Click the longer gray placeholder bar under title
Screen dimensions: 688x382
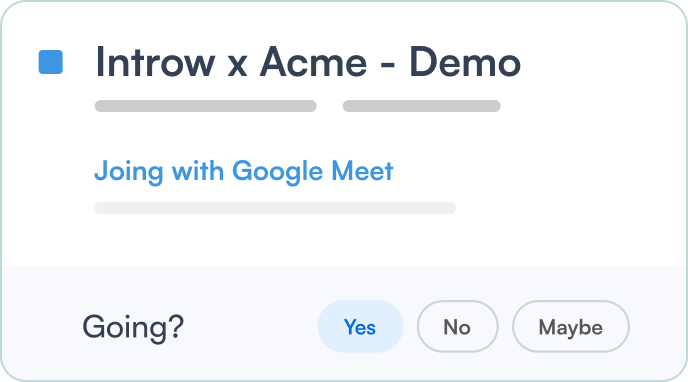click(x=205, y=106)
